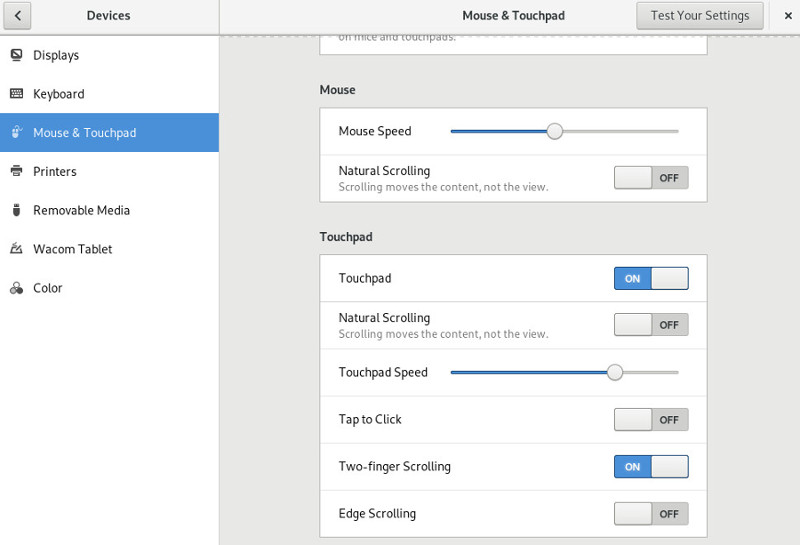Click the Devices header title
The image size is (800, 545).
click(109, 16)
